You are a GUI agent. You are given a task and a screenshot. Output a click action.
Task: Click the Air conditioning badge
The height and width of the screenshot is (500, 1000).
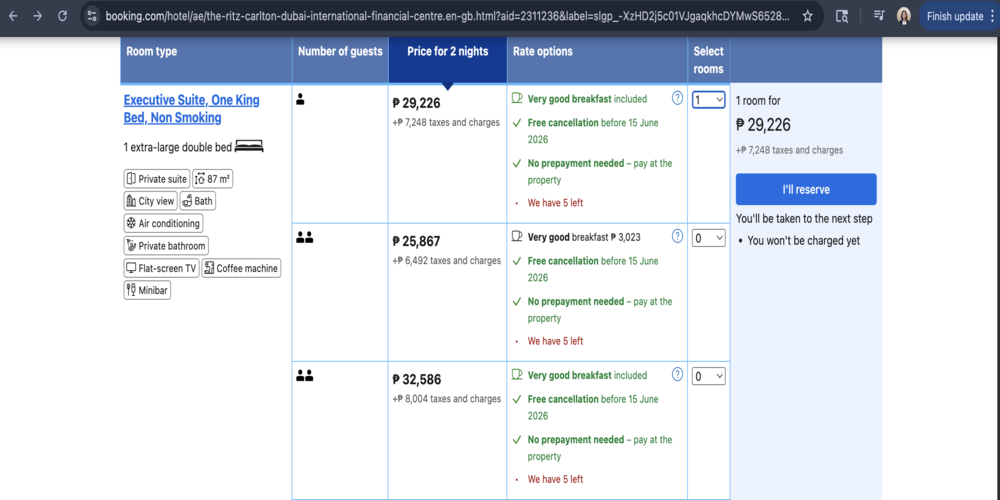point(163,223)
